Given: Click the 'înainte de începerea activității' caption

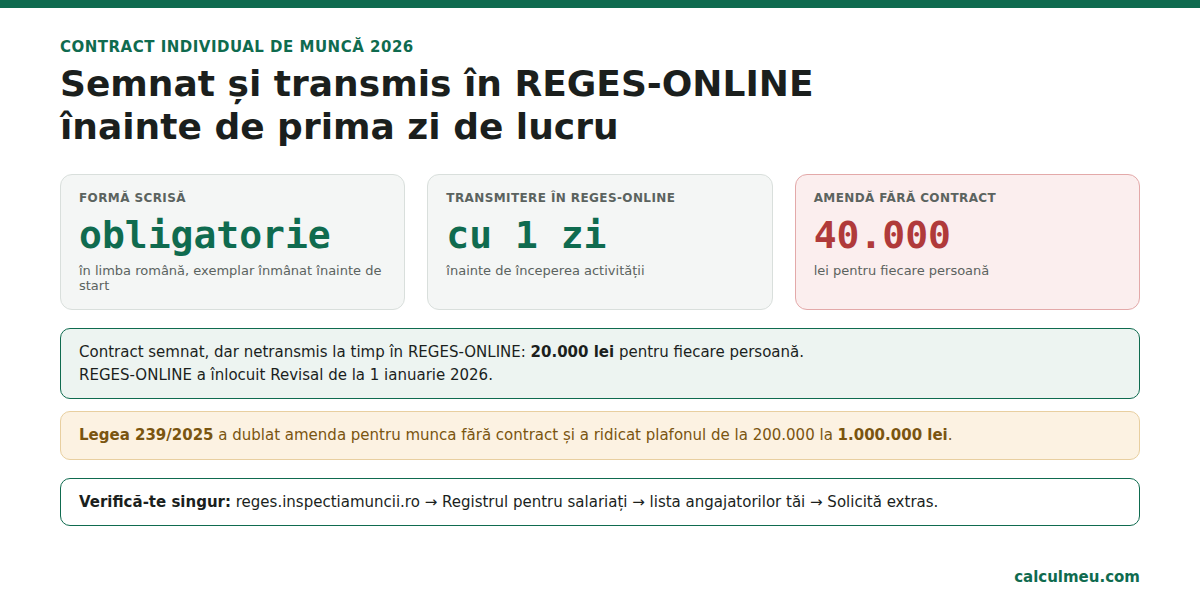Looking at the screenshot, I should (545, 271).
